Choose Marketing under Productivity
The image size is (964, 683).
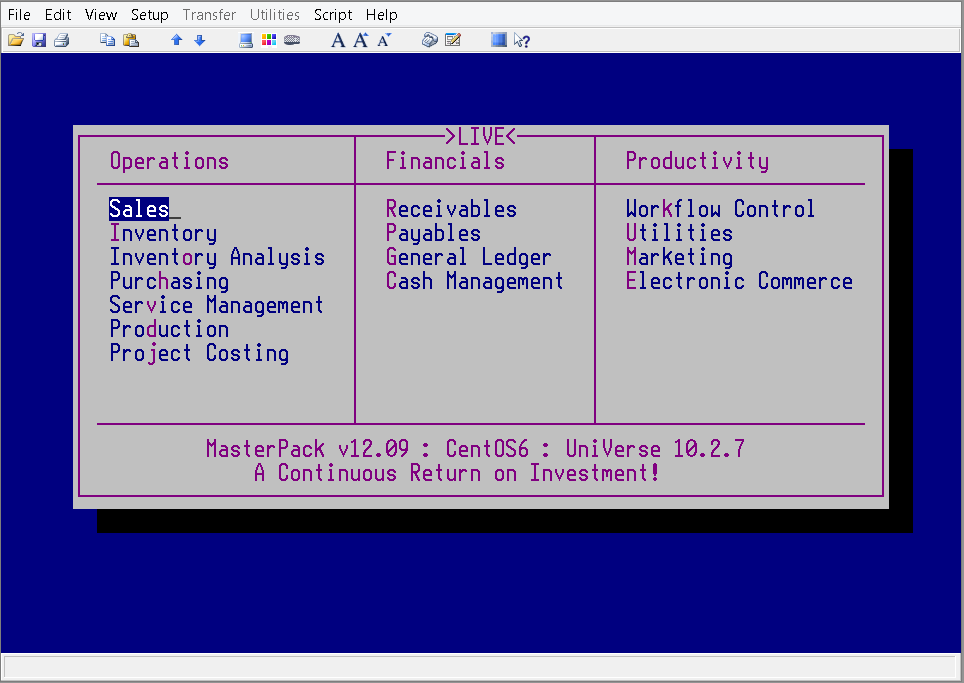(x=679, y=257)
